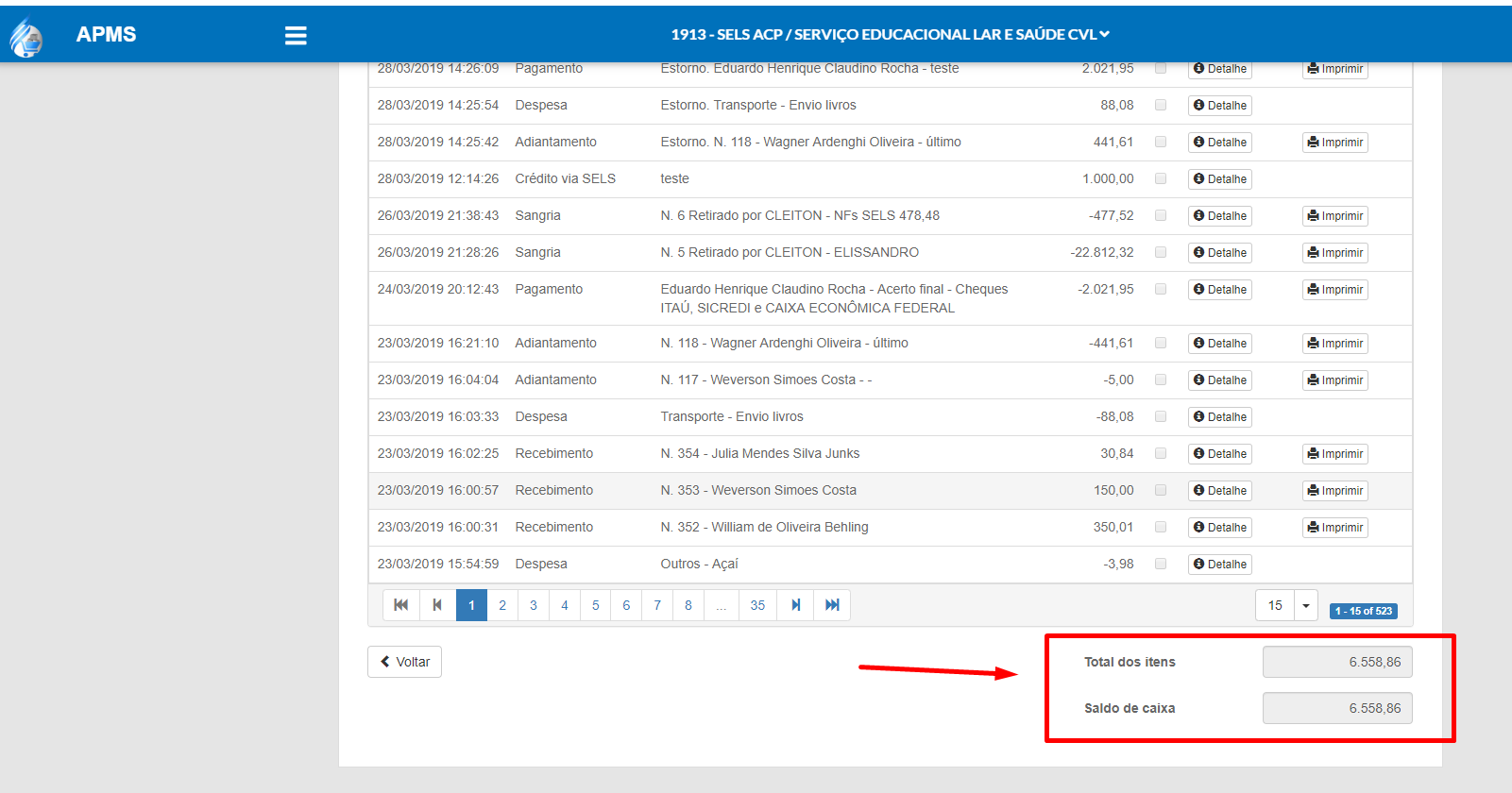Select page 4 in pagination
Viewport: 1512px width, 793px height.
pos(565,605)
